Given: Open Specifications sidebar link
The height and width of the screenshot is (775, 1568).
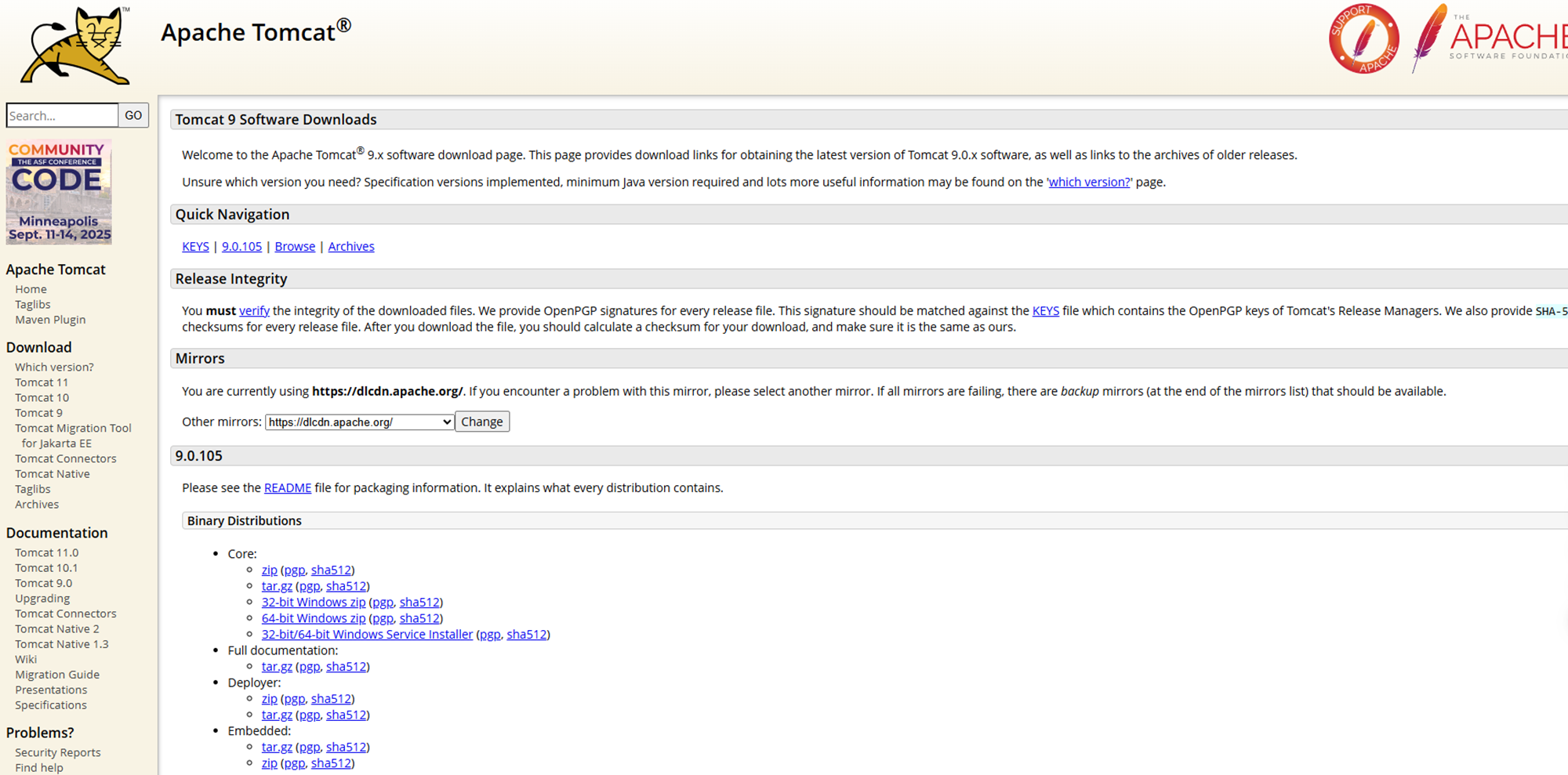Looking at the screenshot, I should [51, 705].
